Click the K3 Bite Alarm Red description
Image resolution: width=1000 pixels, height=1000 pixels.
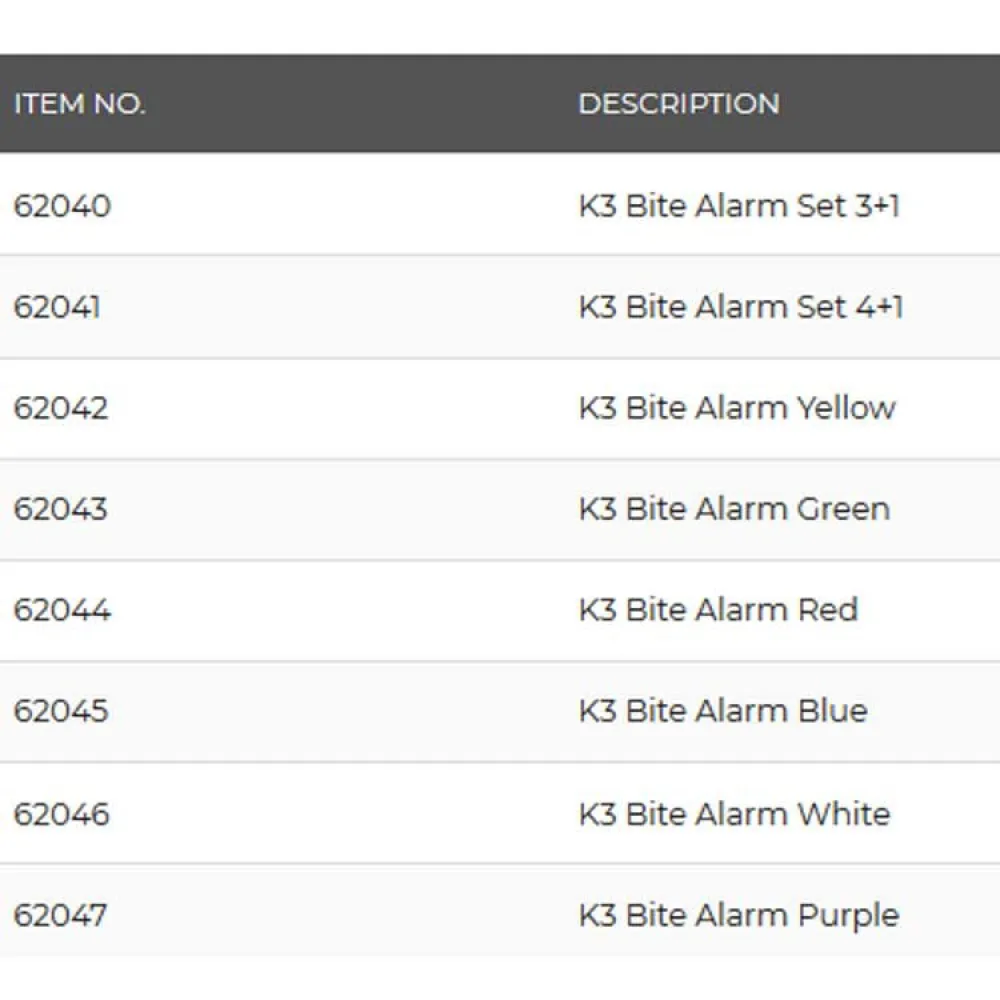[718, 610]
